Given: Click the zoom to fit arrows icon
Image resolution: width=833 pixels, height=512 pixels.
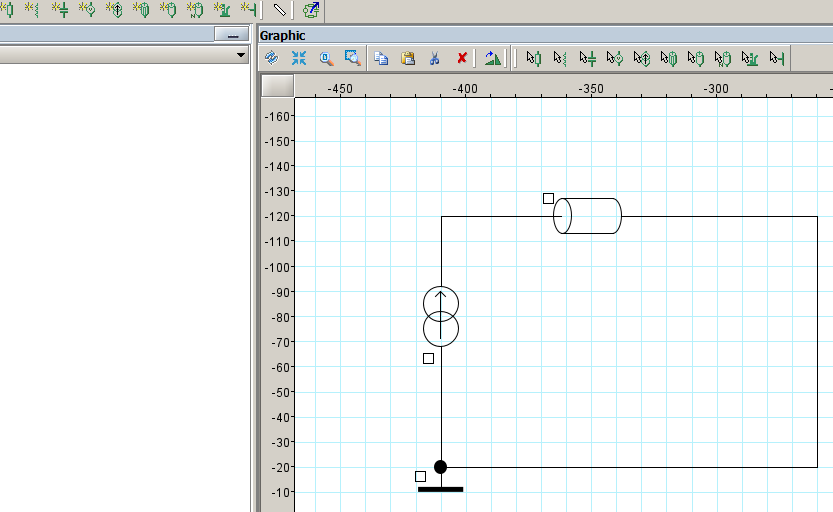Looking at the screenshot, I should coord(299,58).
